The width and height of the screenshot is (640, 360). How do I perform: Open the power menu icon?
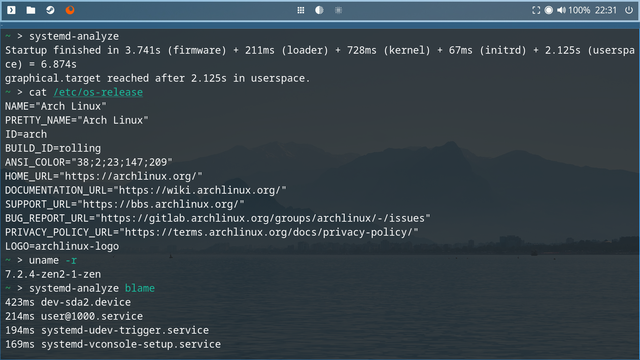tap(629, 10)
